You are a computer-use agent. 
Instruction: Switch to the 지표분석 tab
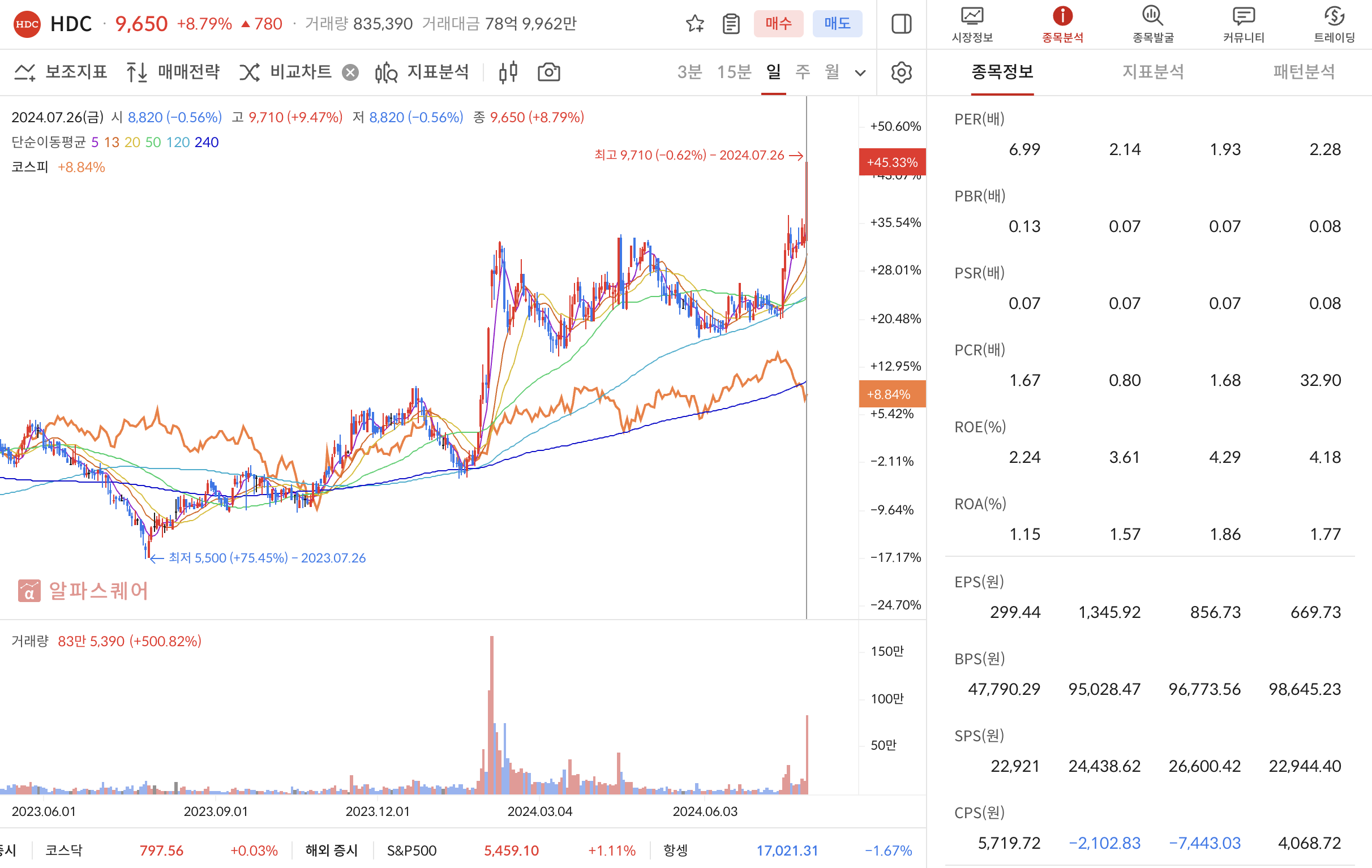coord(1152,72)
